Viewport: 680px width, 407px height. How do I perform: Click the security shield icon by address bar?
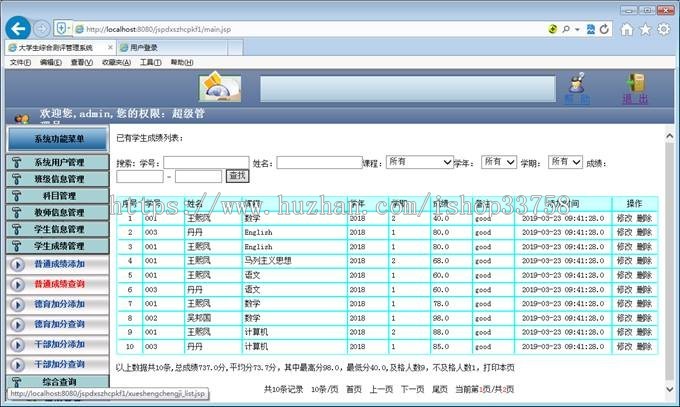pos(62,29)
